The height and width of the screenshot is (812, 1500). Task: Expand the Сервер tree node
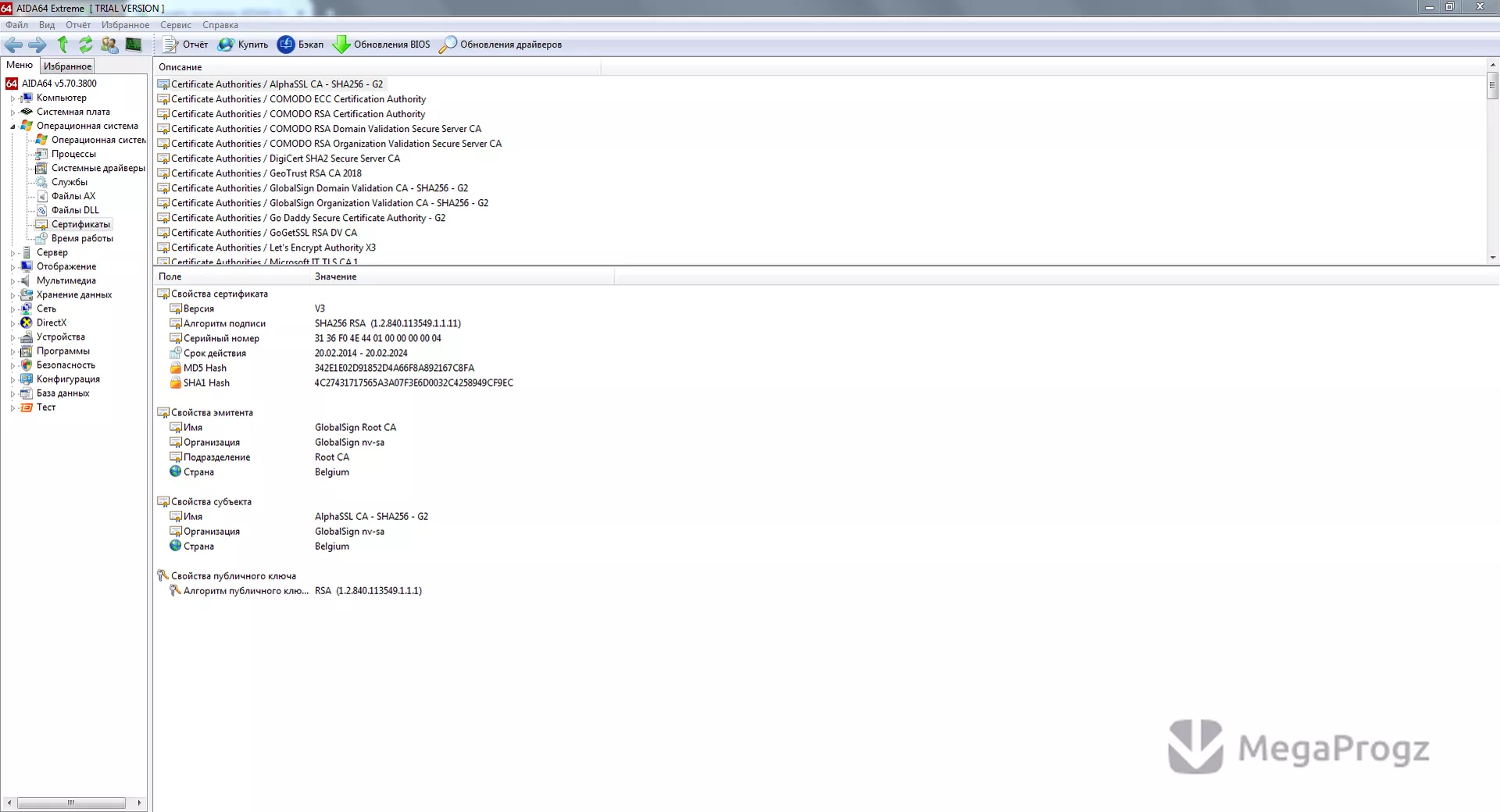click(x=12, y=253)
